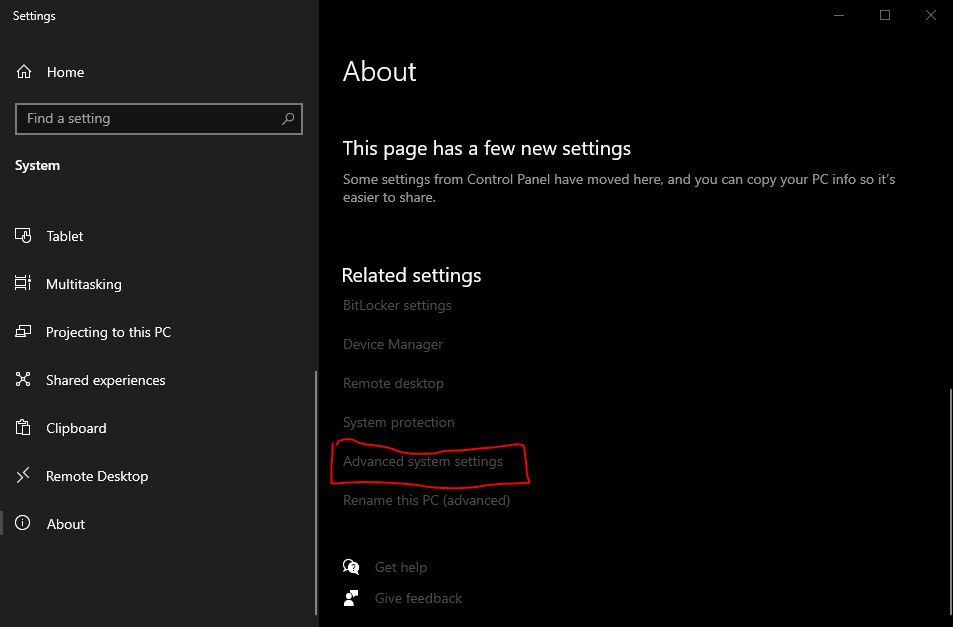Click Remote desktop under Related settings
The height and width of the screenshot is (627, 953).
pos(393,383)
